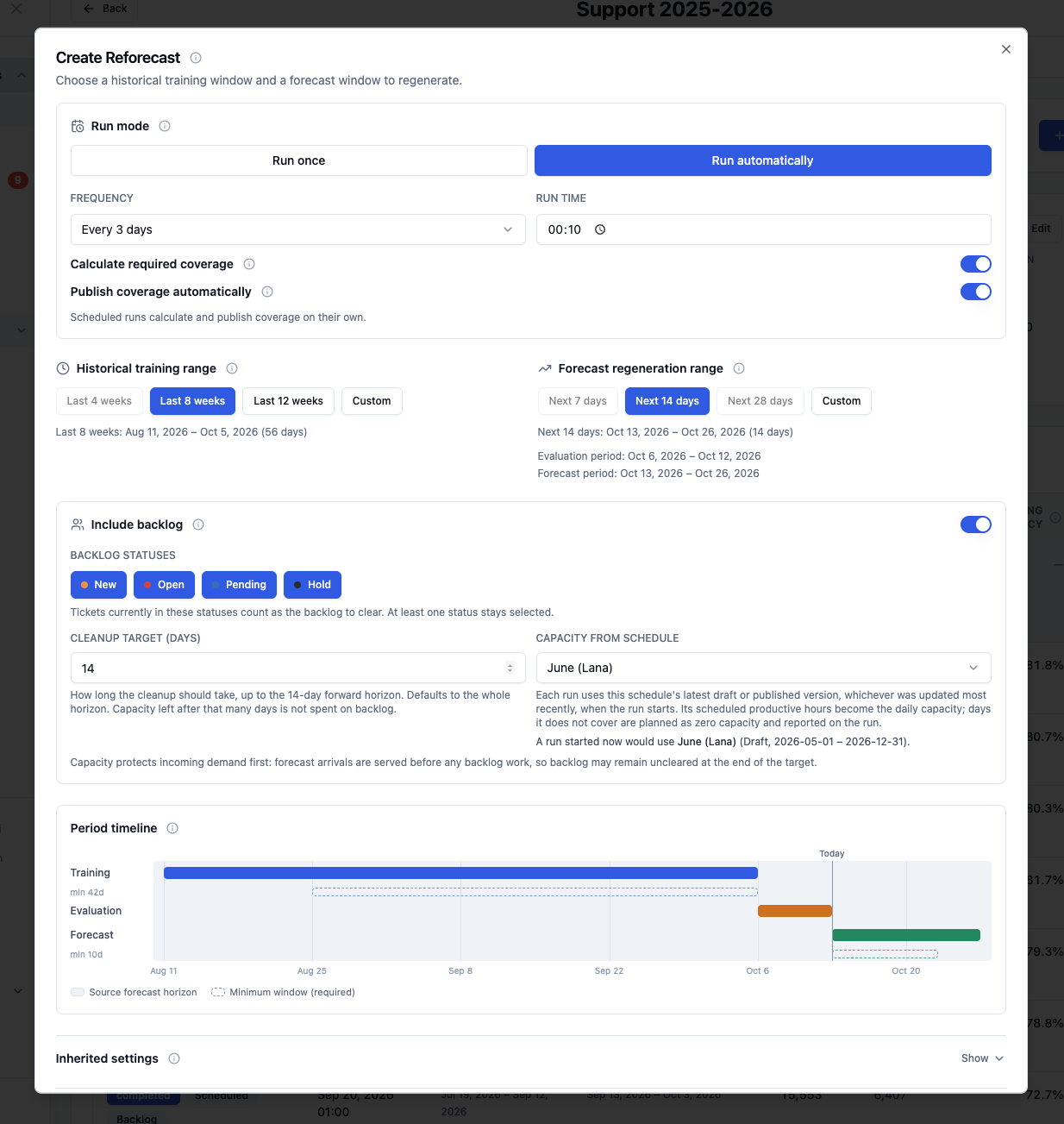Click Source forecast horizon legend swatch
Screen dimensions: 1064x1124
[x=78, y=992]
